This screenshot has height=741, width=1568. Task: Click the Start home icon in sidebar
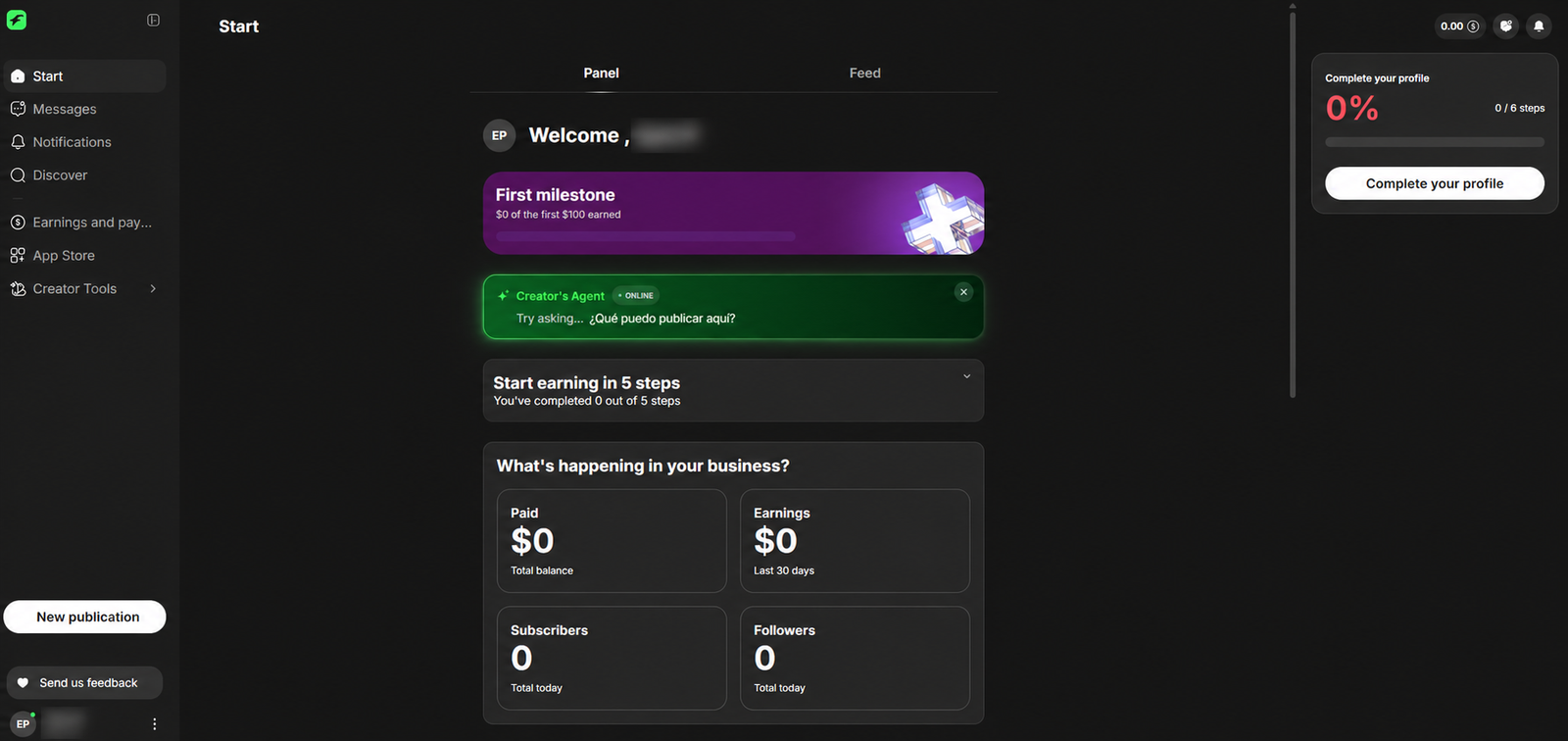[x=18, y=76]
